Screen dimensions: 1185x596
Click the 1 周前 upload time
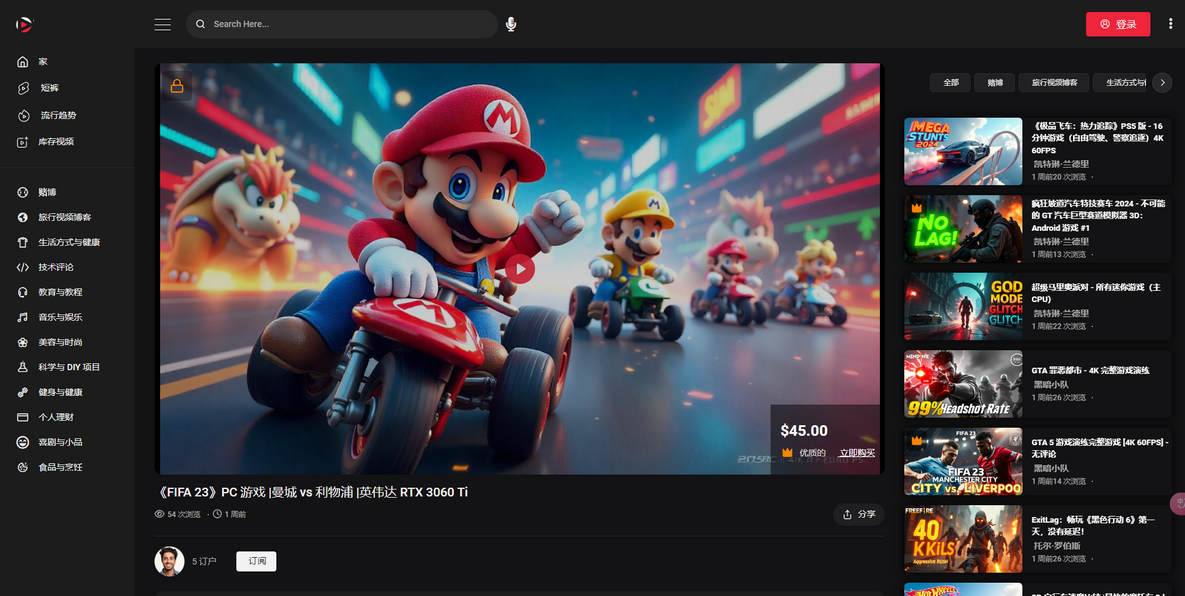click(x=235, y=514)
